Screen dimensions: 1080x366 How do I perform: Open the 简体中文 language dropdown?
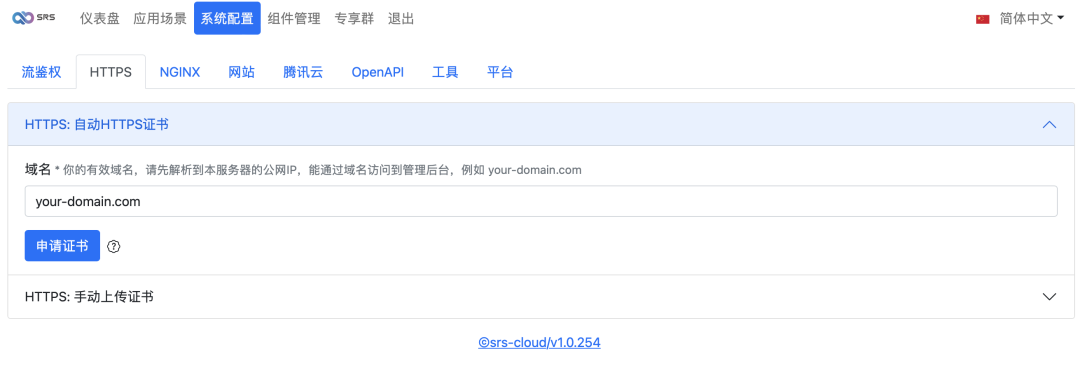1032,19
